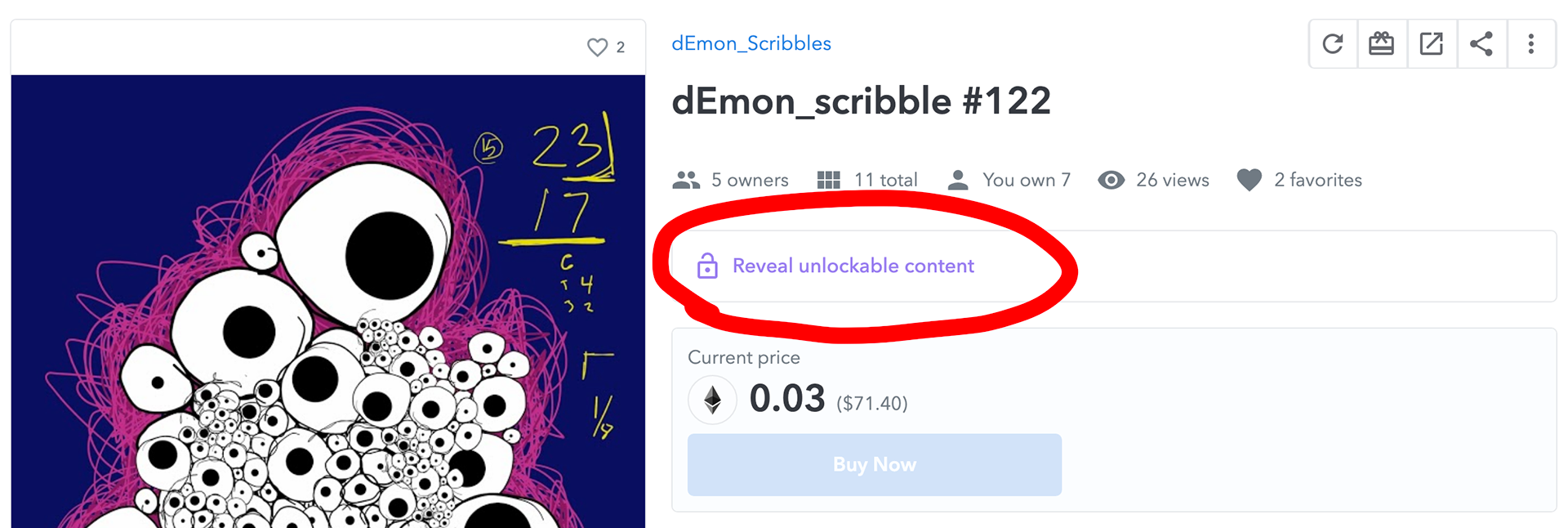Click the dEmon_scribble #122 title
The width and height of the screenshot is (1568, 528).
[861, 101]
